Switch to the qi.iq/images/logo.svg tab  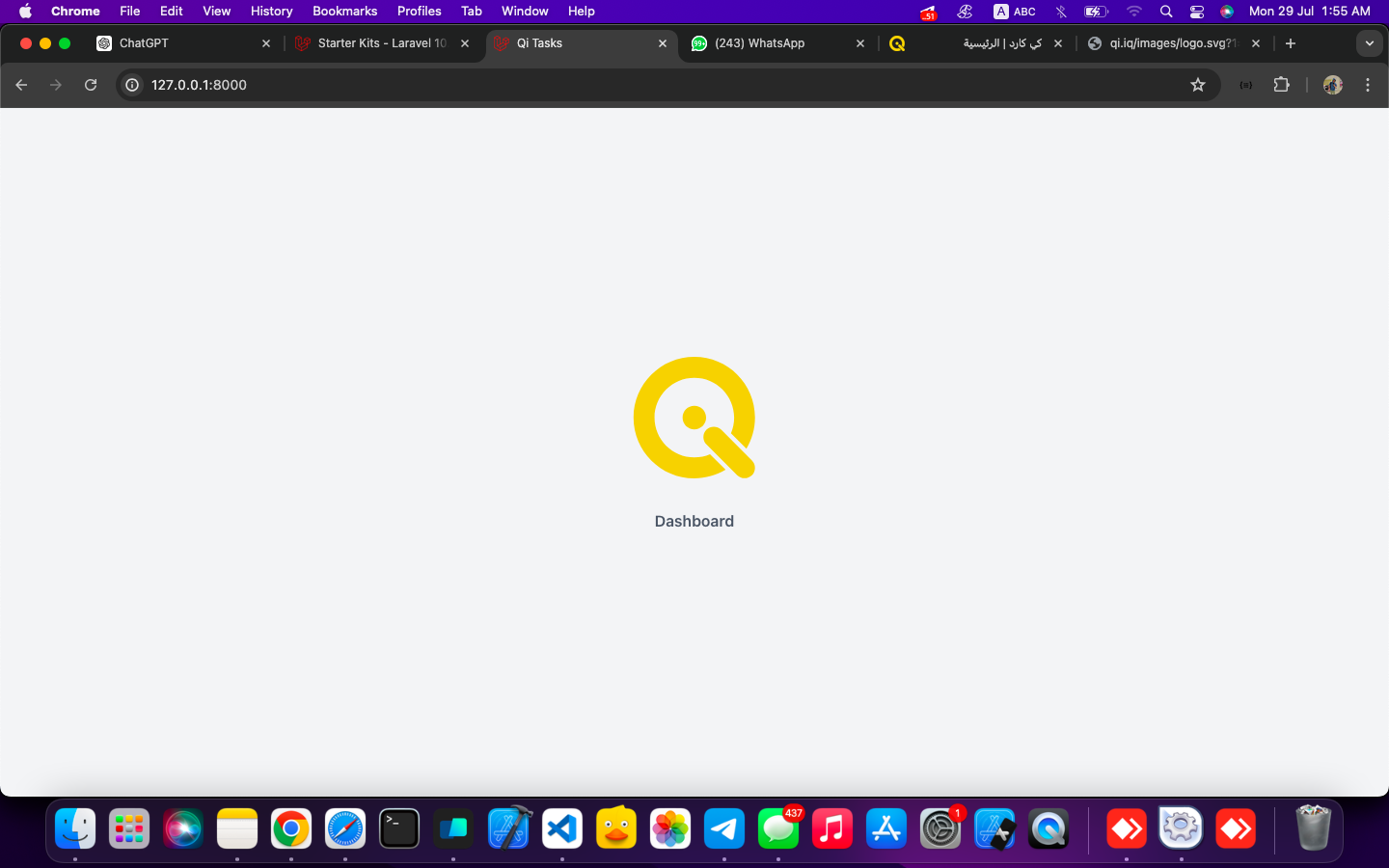1173,43
